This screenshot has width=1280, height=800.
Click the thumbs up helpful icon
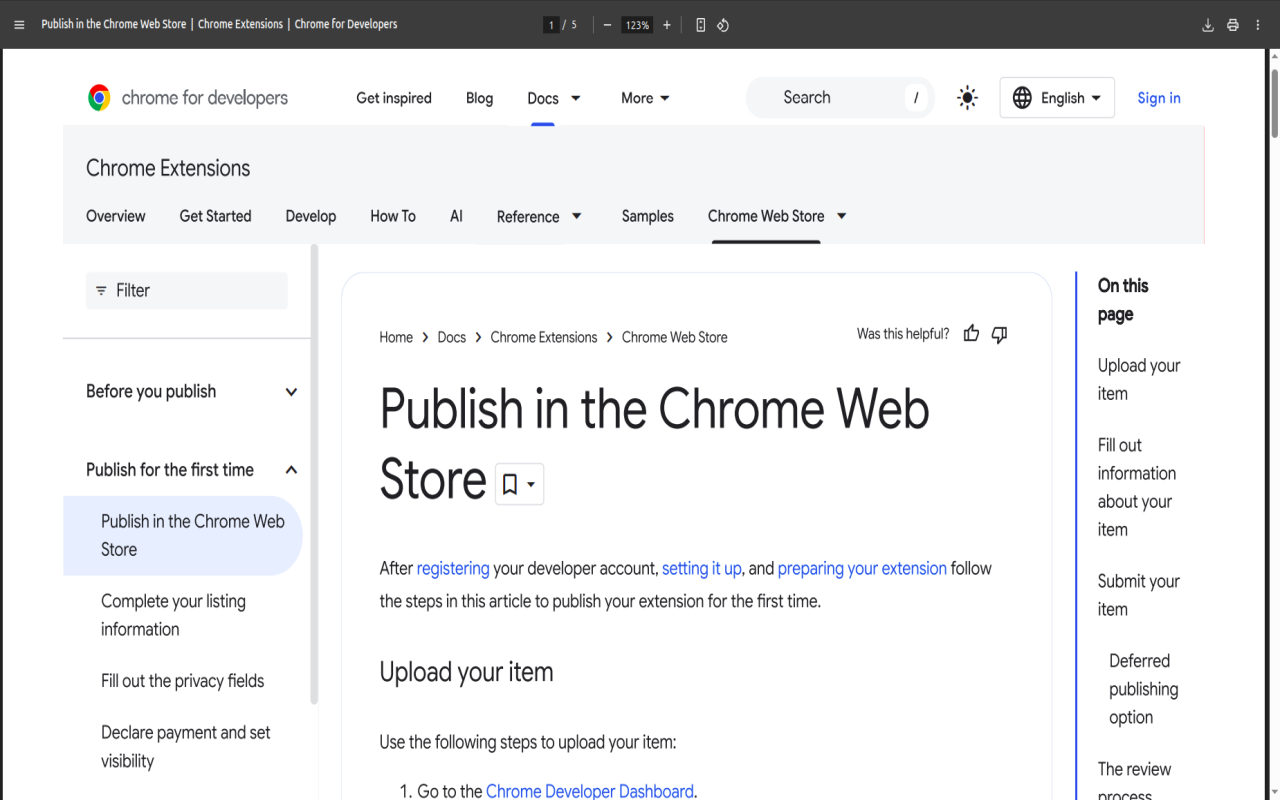point(971,334)
